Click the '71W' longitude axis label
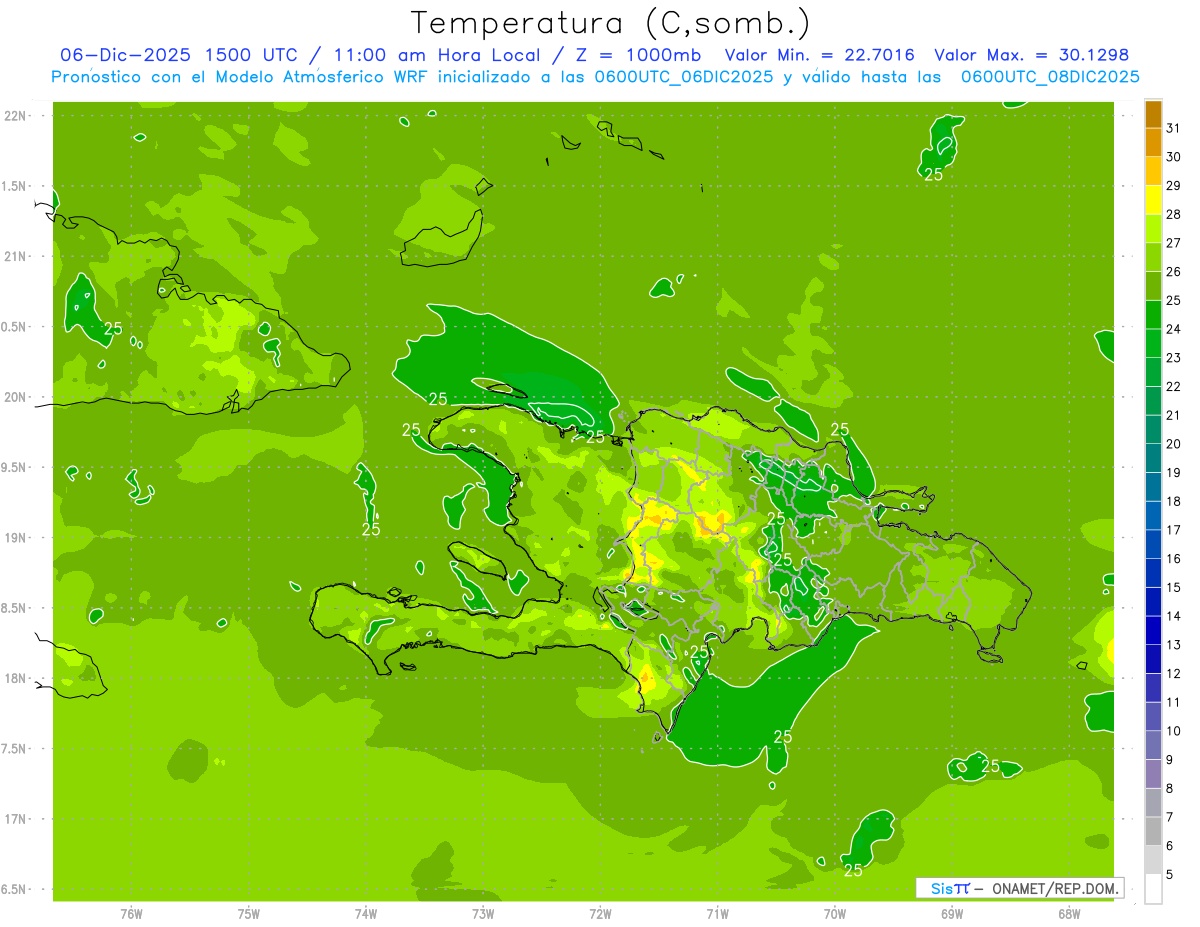 pyautogui.click(x=717, y=913)
